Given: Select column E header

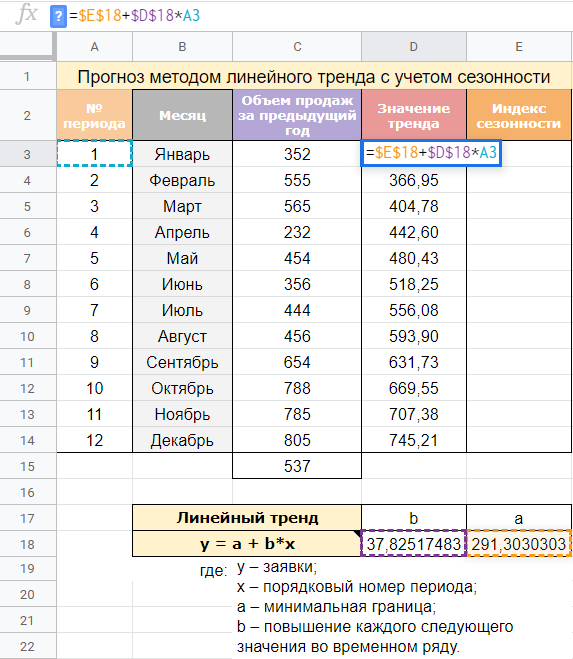Looking at the screenshot, I should (519, 47).
